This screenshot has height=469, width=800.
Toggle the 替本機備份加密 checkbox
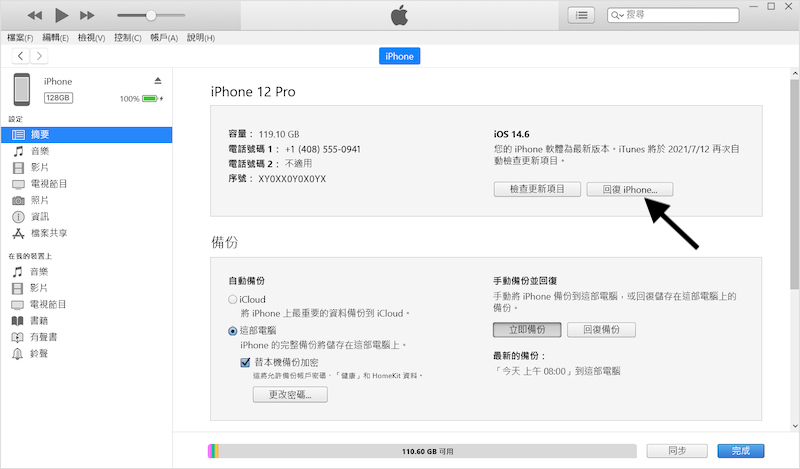click(x=245, y=362)
